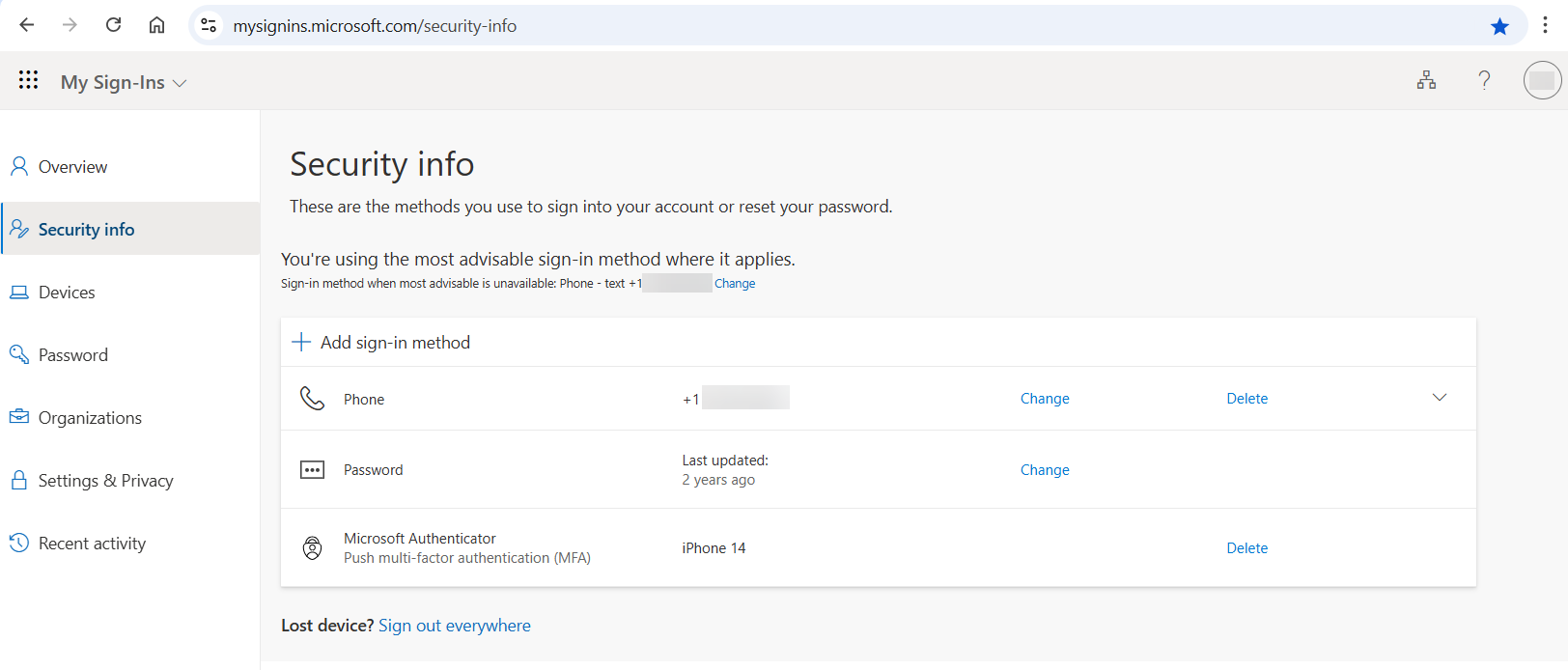Click the 'Push multi-factor authentication (MFA)' subtitle
The height and width of the screenshot is (670, 1568).
(467, 558)
